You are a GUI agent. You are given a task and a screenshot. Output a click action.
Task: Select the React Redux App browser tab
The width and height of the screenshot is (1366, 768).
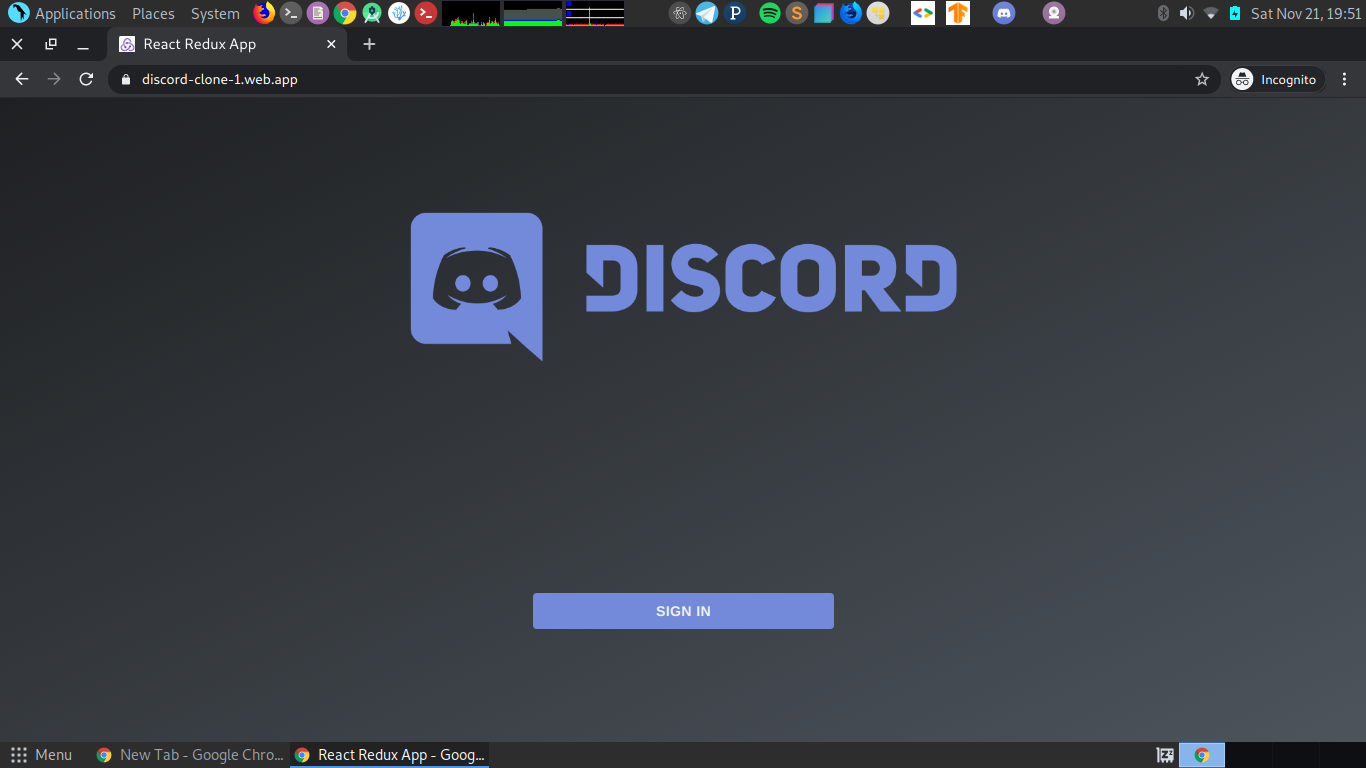pos(227,44)
